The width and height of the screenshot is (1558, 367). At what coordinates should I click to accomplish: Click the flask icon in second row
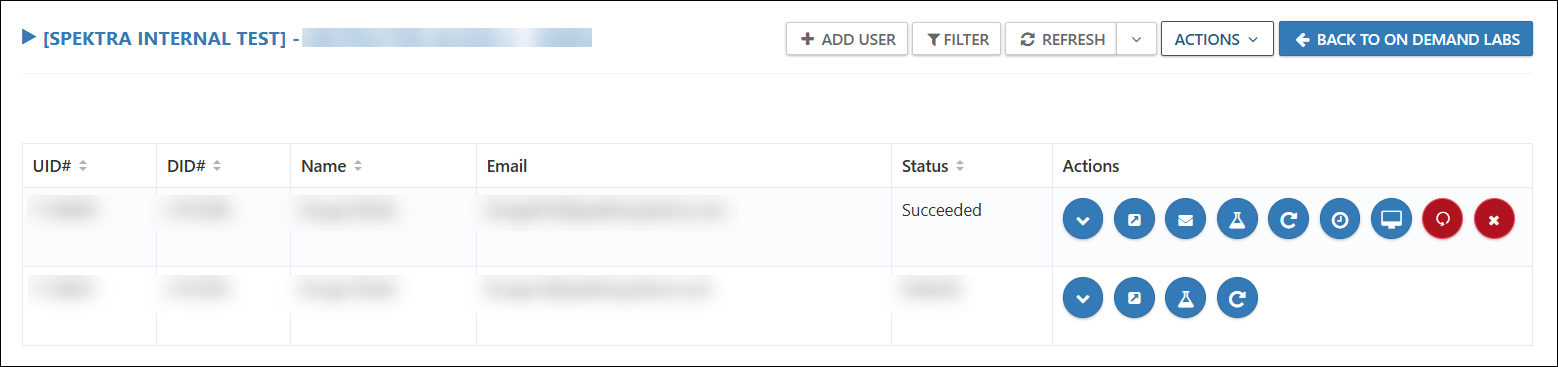tap(1185, 298)
